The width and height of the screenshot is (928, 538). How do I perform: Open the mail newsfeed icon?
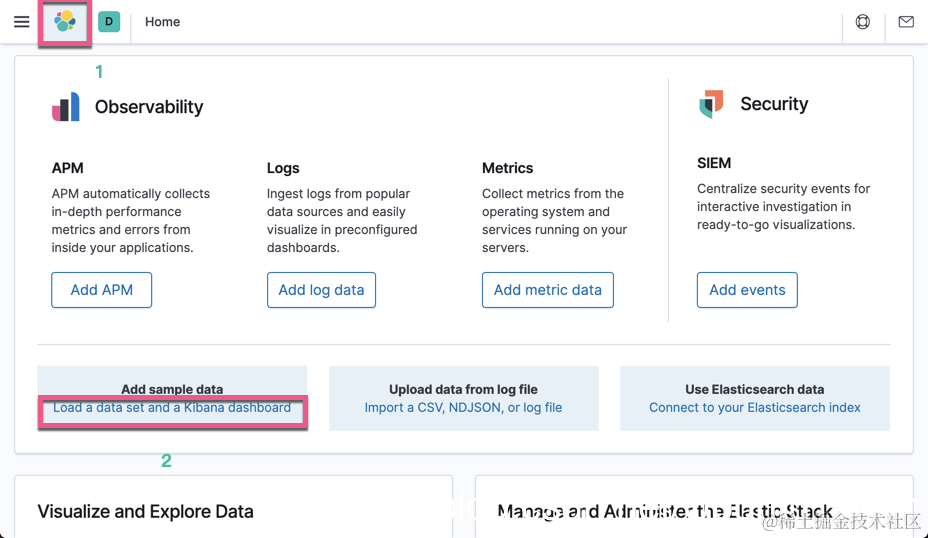[906, 22]
